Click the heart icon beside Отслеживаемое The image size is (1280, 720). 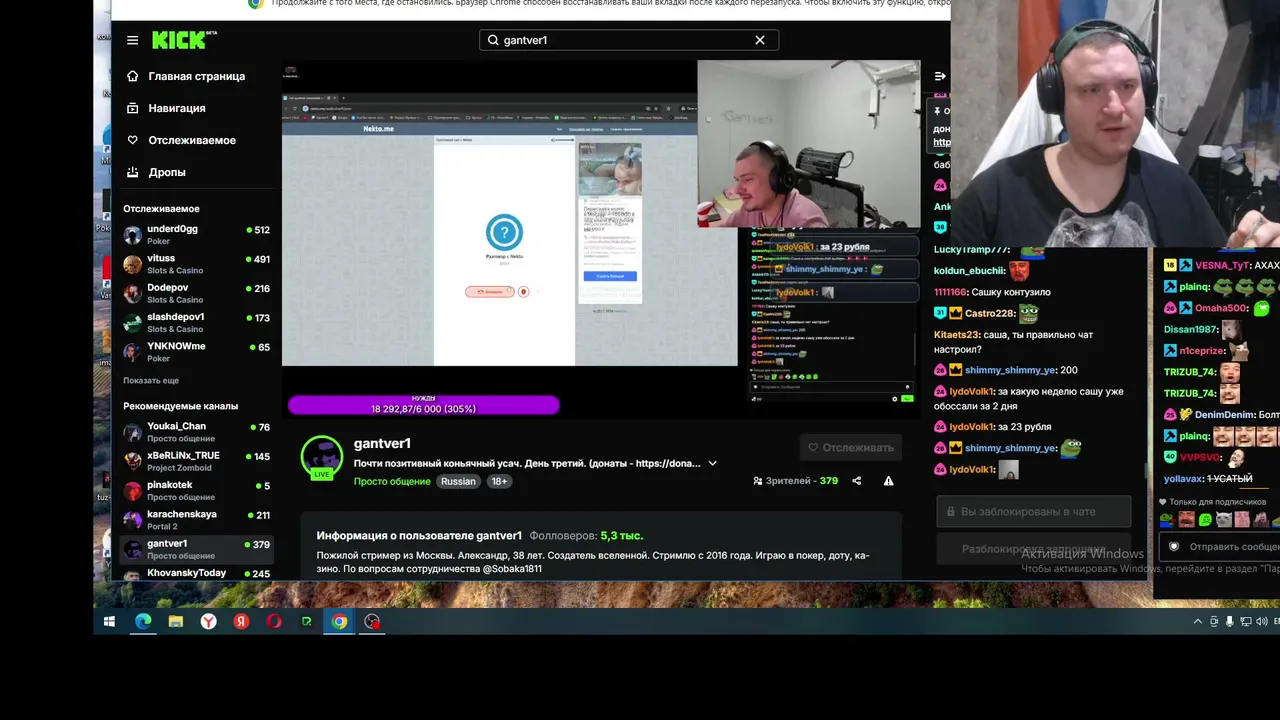coord(132,140)
